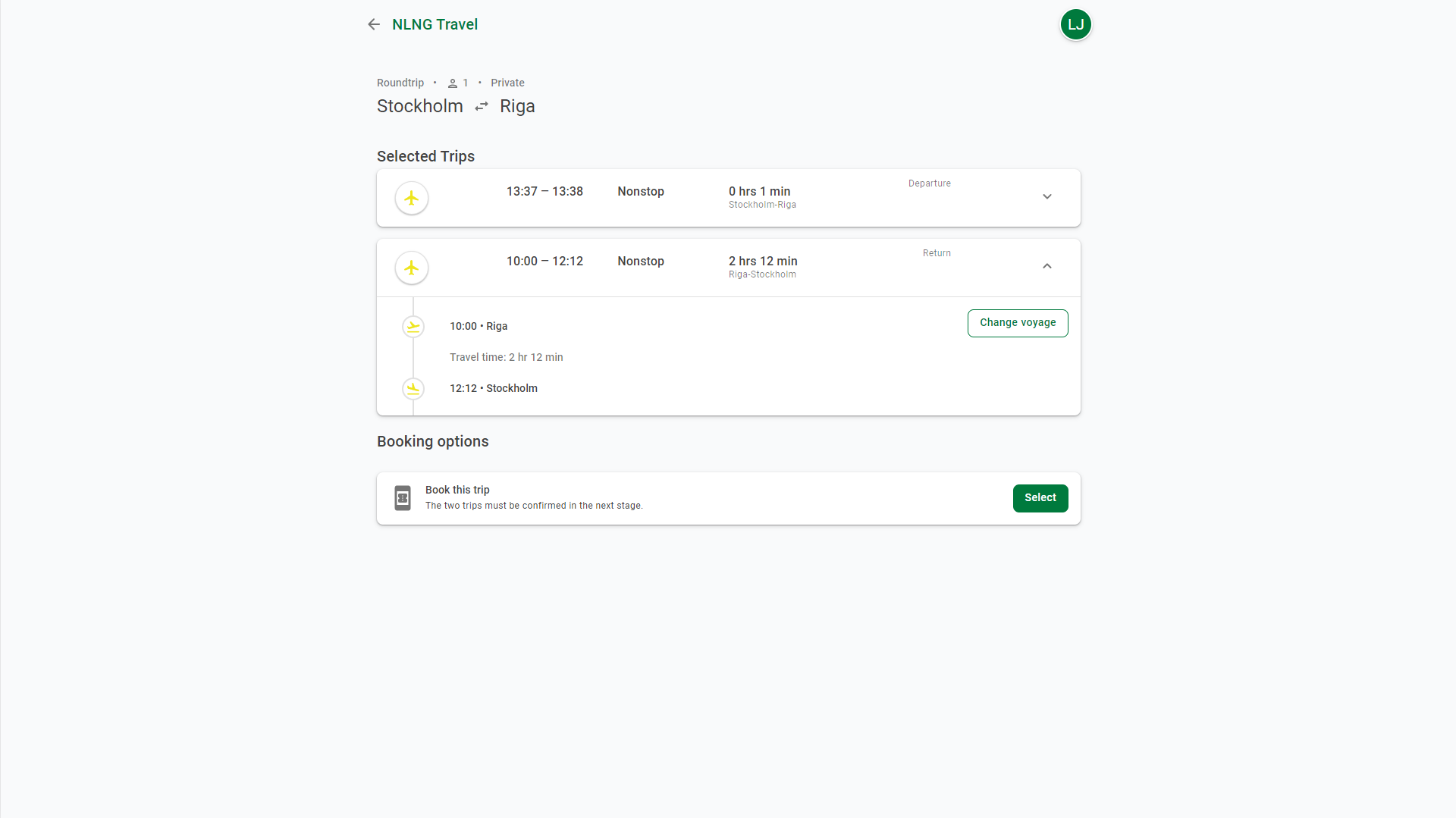Expand the Departure trip details
This screenshot has width=1456, height=818.
tap(1047, 196)
